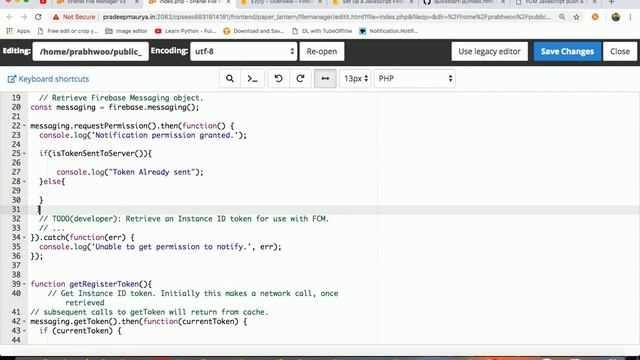Open the browser profile avatar
640x360 pixels.
616,17
